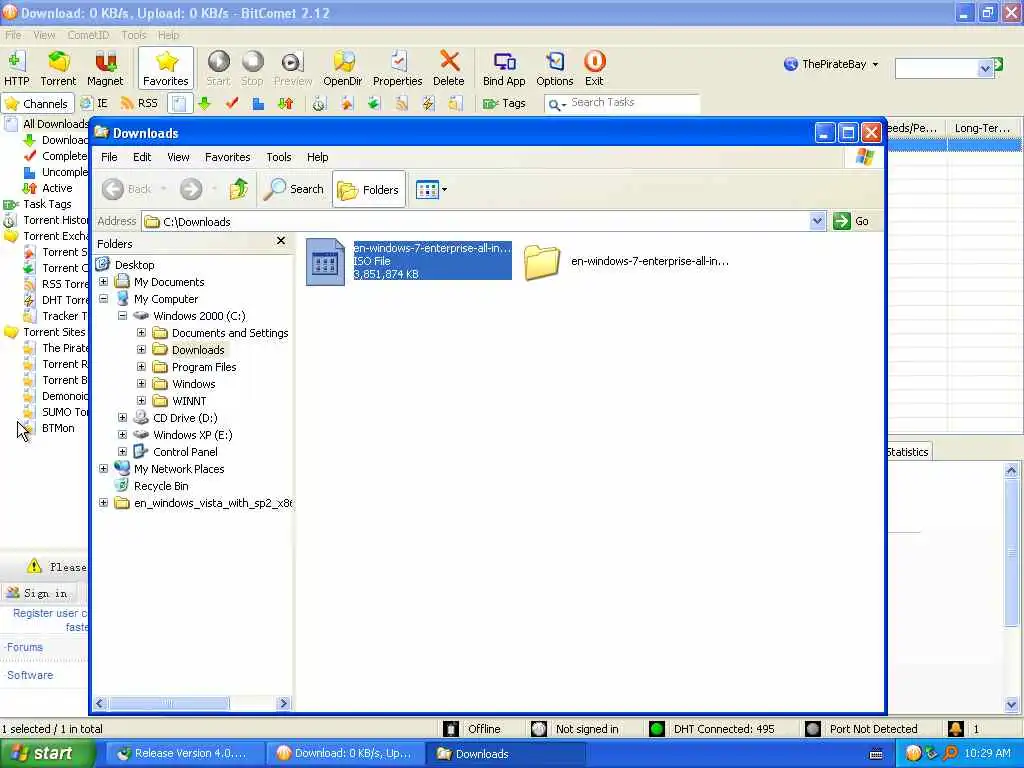Select the en-windows-7-enterprise folder

coord(627,261)
